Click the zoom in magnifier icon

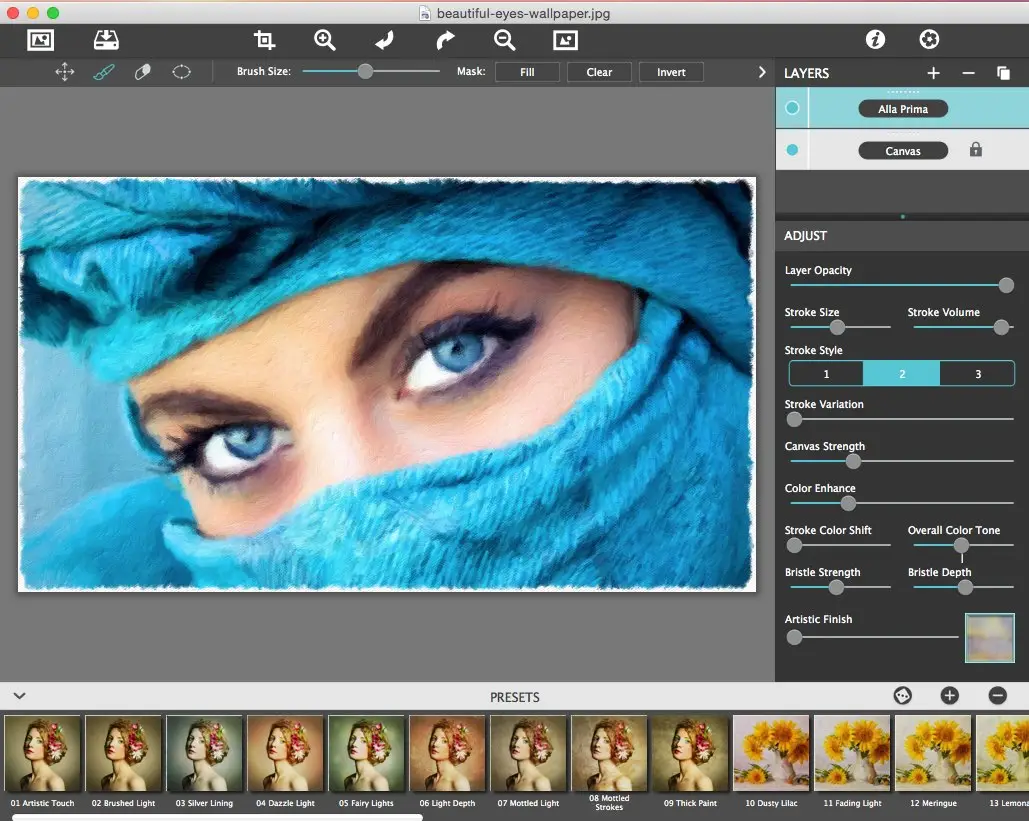click(324, 40)
